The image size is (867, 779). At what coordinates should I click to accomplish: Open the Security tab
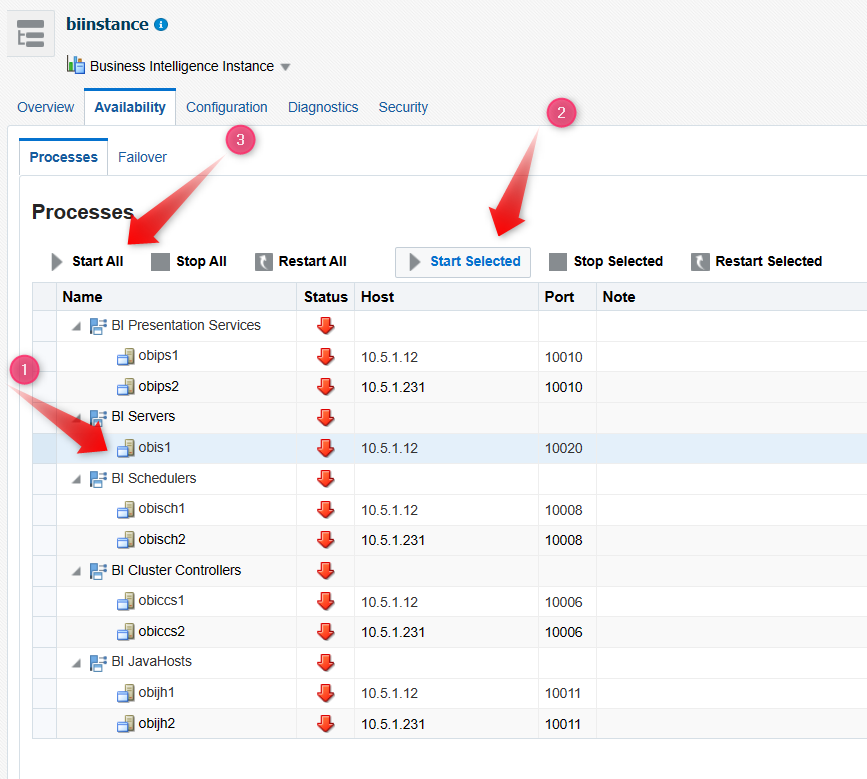point(403,107)
